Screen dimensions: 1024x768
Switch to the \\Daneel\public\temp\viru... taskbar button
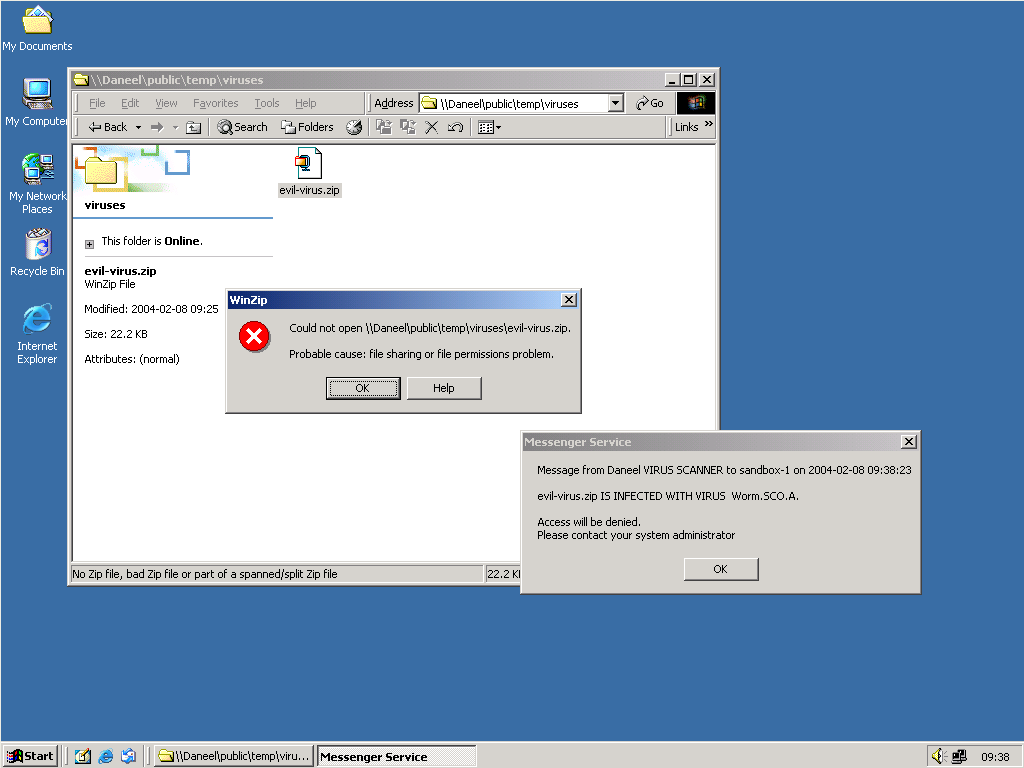[x=234, y=756]
